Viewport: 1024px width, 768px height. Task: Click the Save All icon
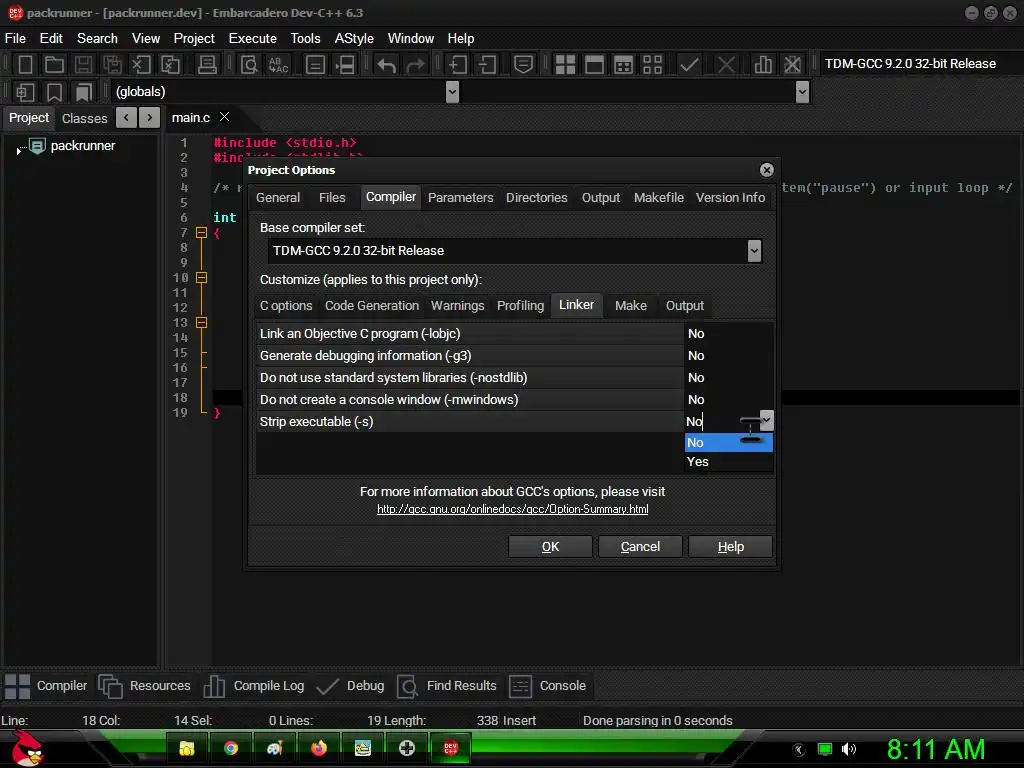[x=112, y=64]
